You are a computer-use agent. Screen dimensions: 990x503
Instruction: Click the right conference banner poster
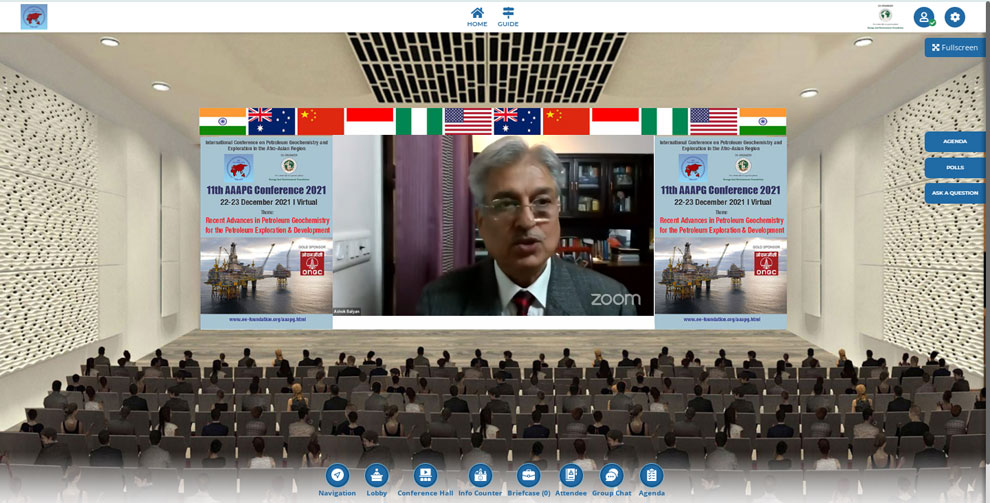click(x=720, y=232)
